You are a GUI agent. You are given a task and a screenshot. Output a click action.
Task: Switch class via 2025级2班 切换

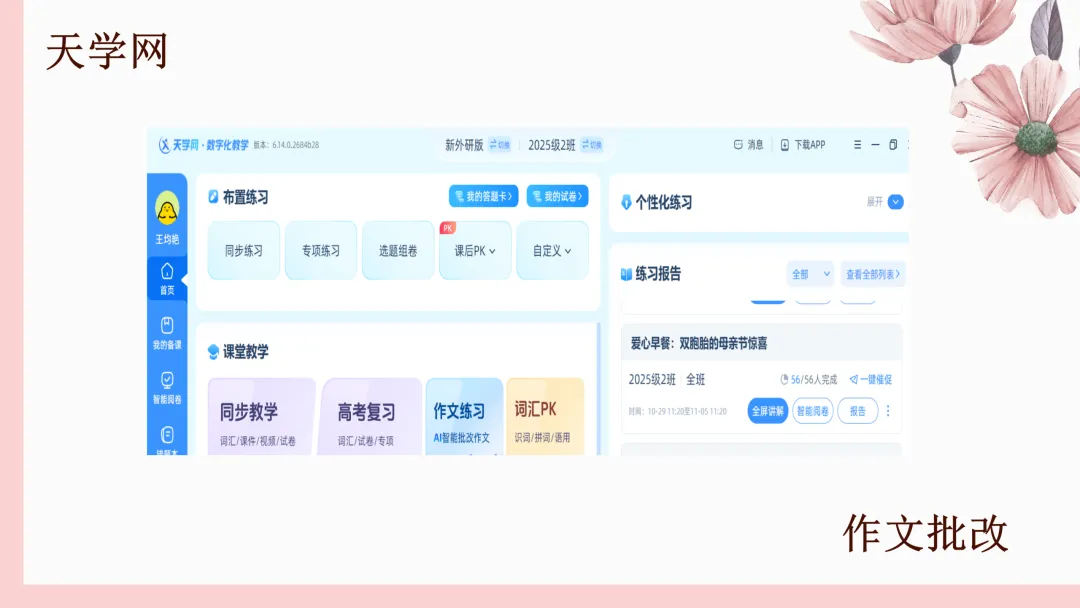click(592, 145)
